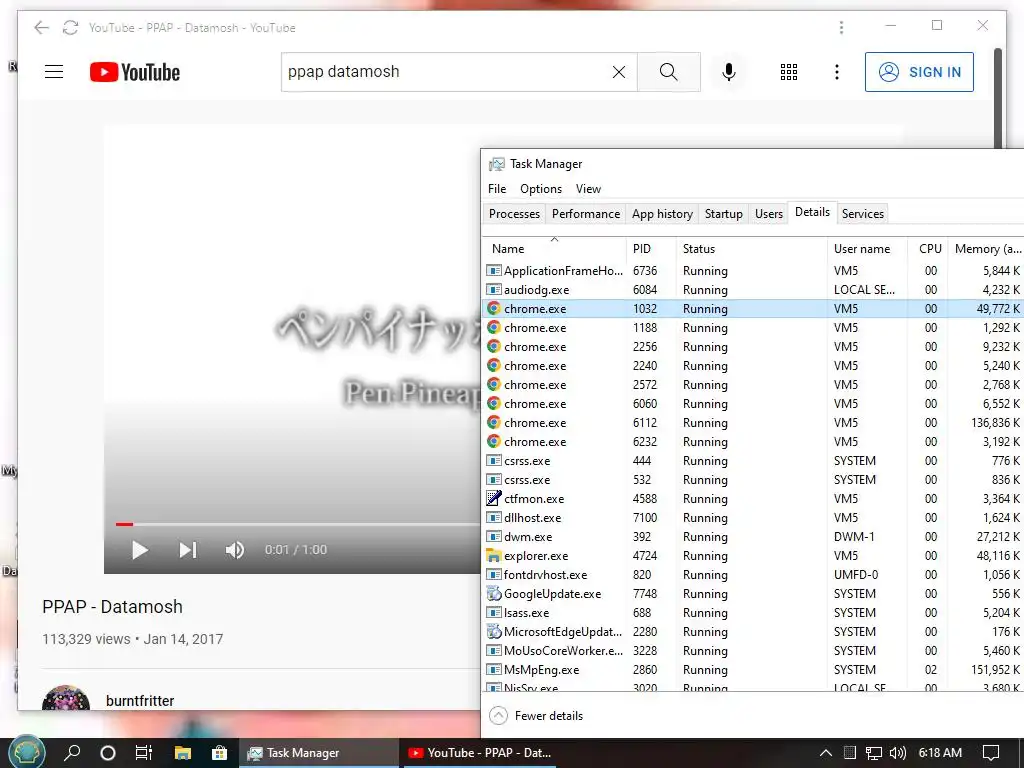The height and width of the screenshot is (768, 1024).
Task: Open the Windows Start button
Action: pyautogui.click(x=26, y=752)
